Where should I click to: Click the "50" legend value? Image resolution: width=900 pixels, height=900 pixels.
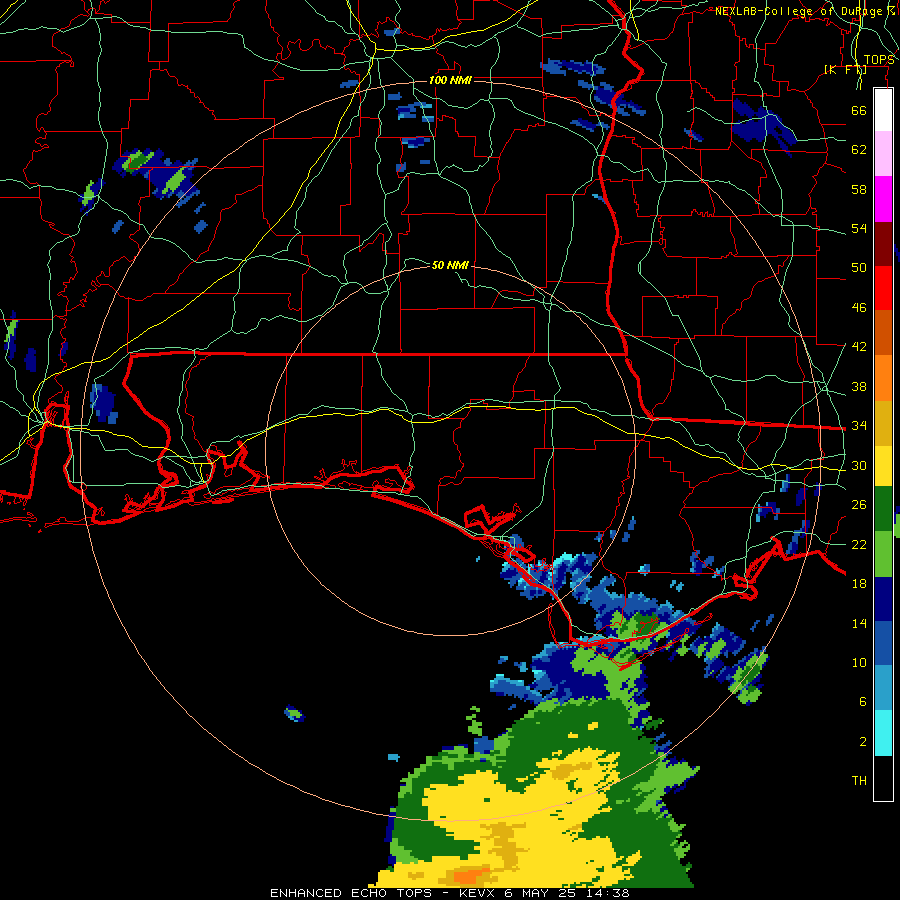[x=859, y=268]
